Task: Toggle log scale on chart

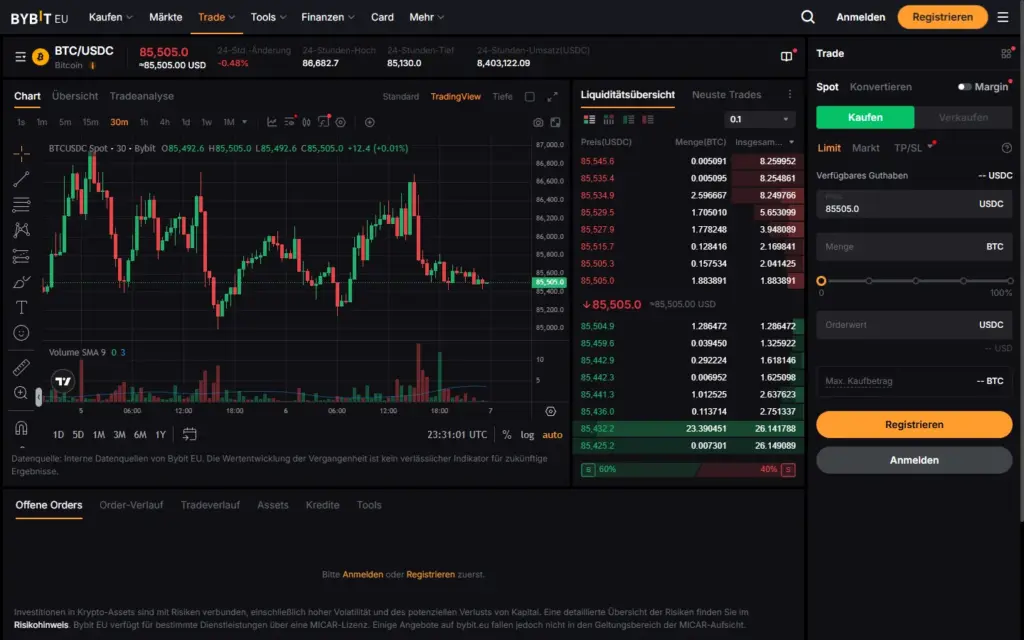Action: point(527,435)
